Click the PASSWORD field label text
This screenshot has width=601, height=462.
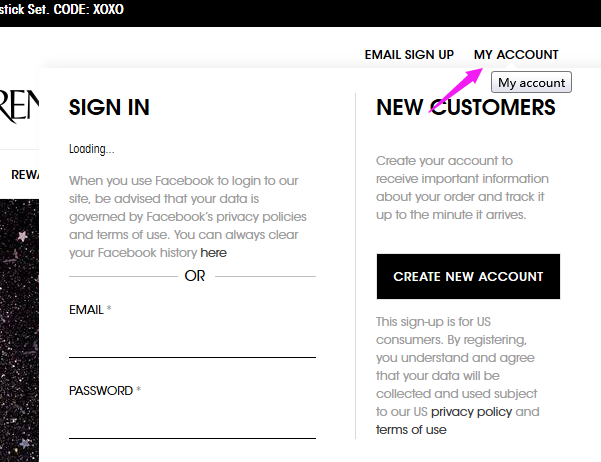pyautogui.click(x=101, y=390)
